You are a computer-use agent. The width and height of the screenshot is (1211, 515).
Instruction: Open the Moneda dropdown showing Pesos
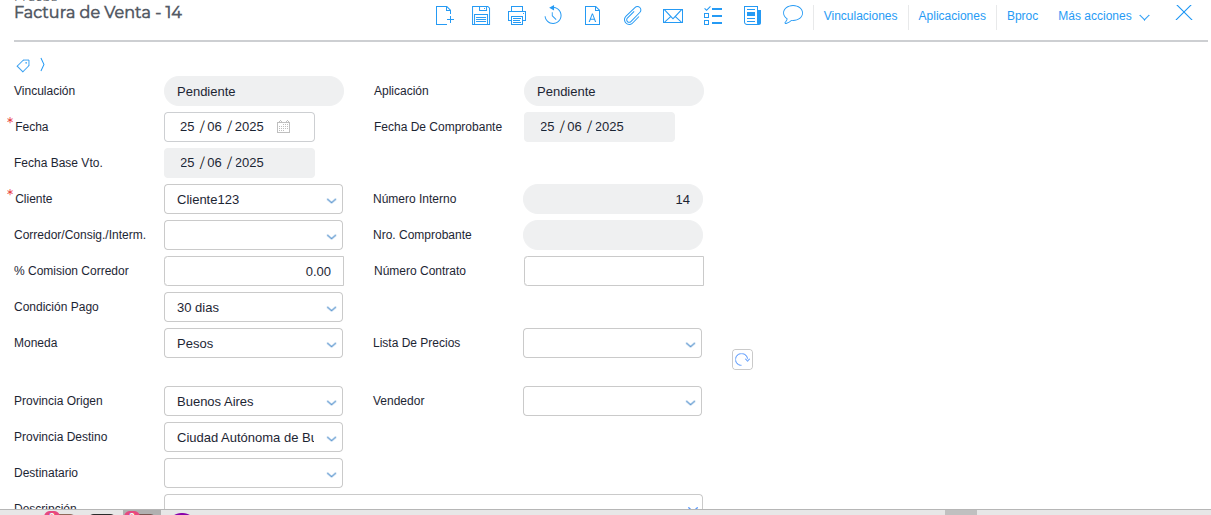tap(253, 343)
